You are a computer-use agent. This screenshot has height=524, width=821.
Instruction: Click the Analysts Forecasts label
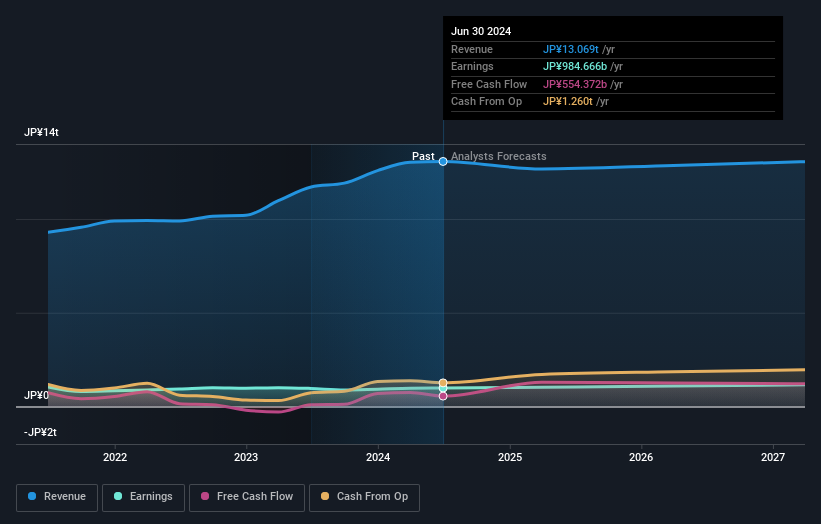point(498,156)
